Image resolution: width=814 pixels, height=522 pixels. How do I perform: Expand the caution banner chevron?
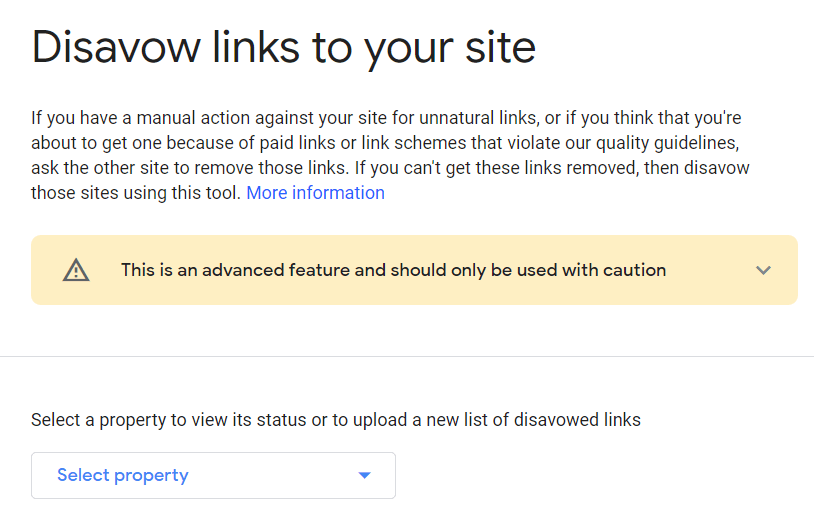(x=763, y=270)
